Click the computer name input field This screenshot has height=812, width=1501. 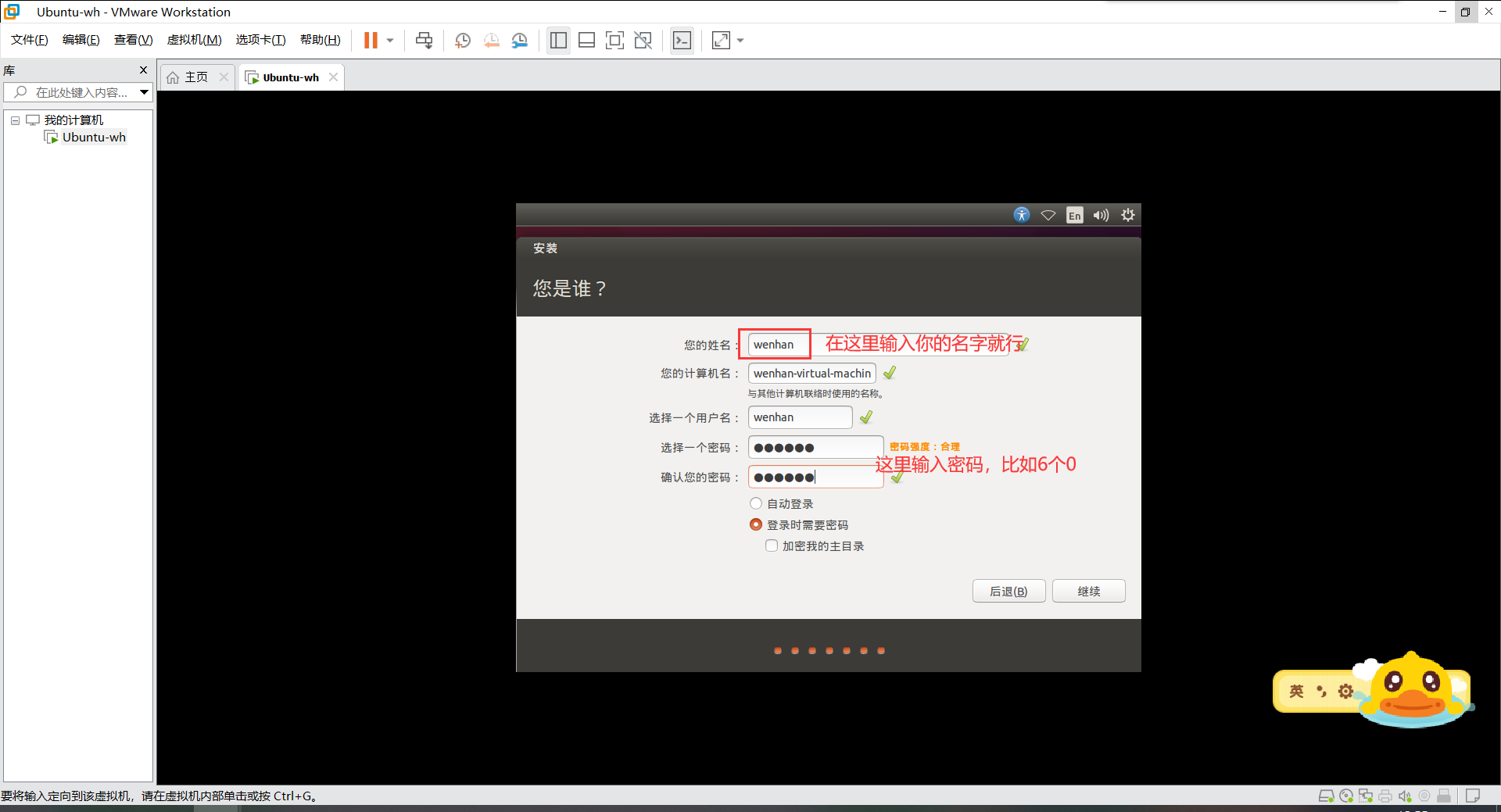(812, 374)
